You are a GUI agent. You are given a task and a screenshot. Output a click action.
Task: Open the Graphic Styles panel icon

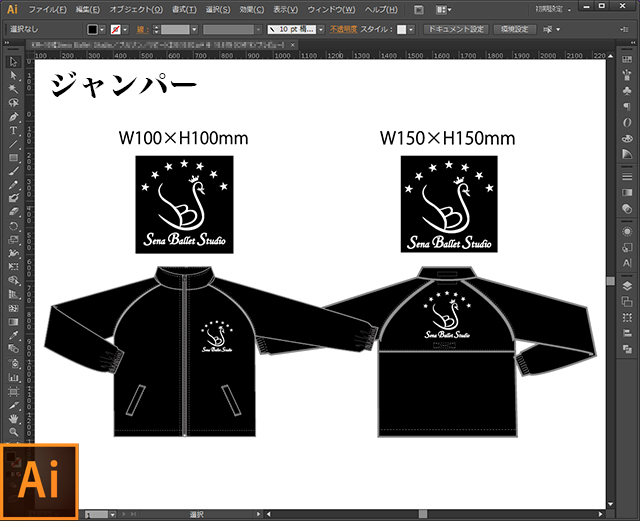[627, 247]
